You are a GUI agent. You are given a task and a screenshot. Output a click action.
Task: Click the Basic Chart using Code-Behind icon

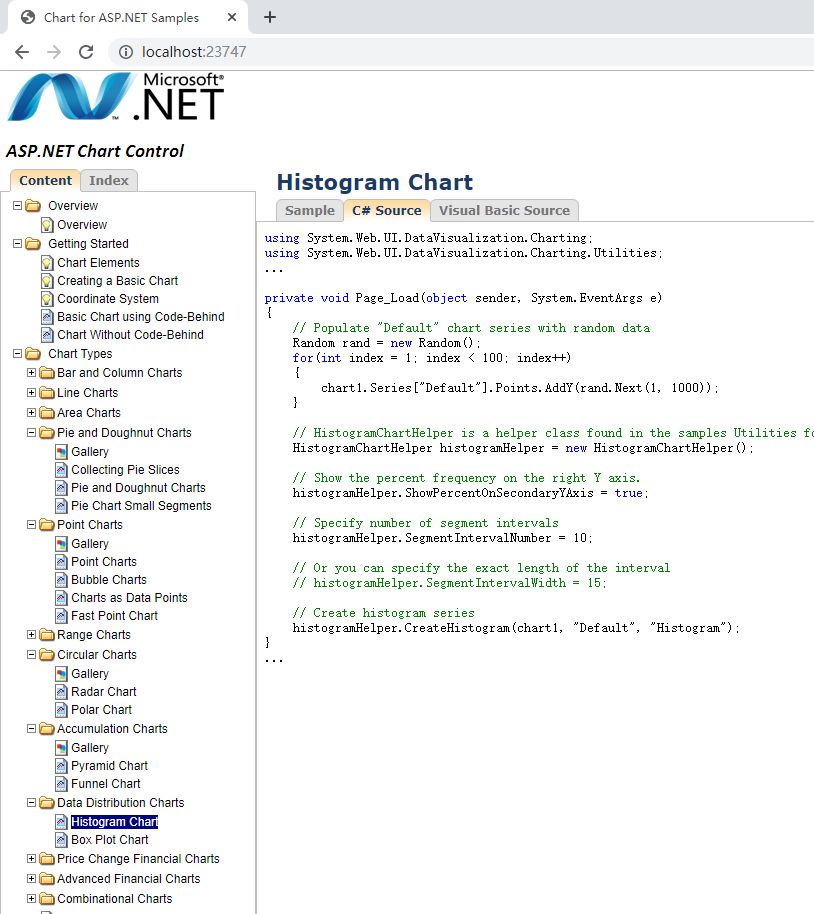[x=47, y=317]
